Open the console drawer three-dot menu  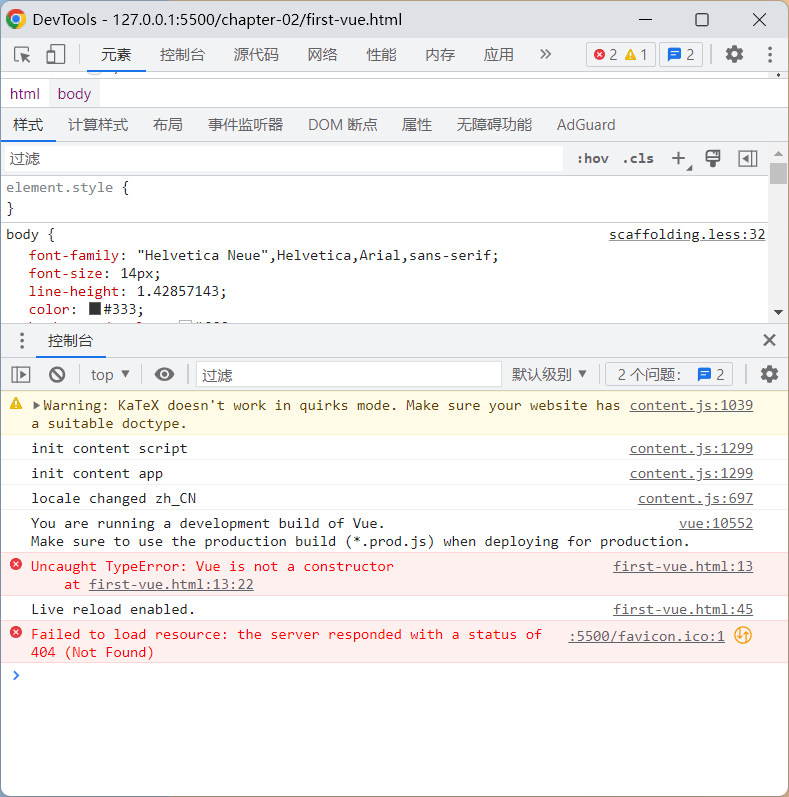click(21, 341)
